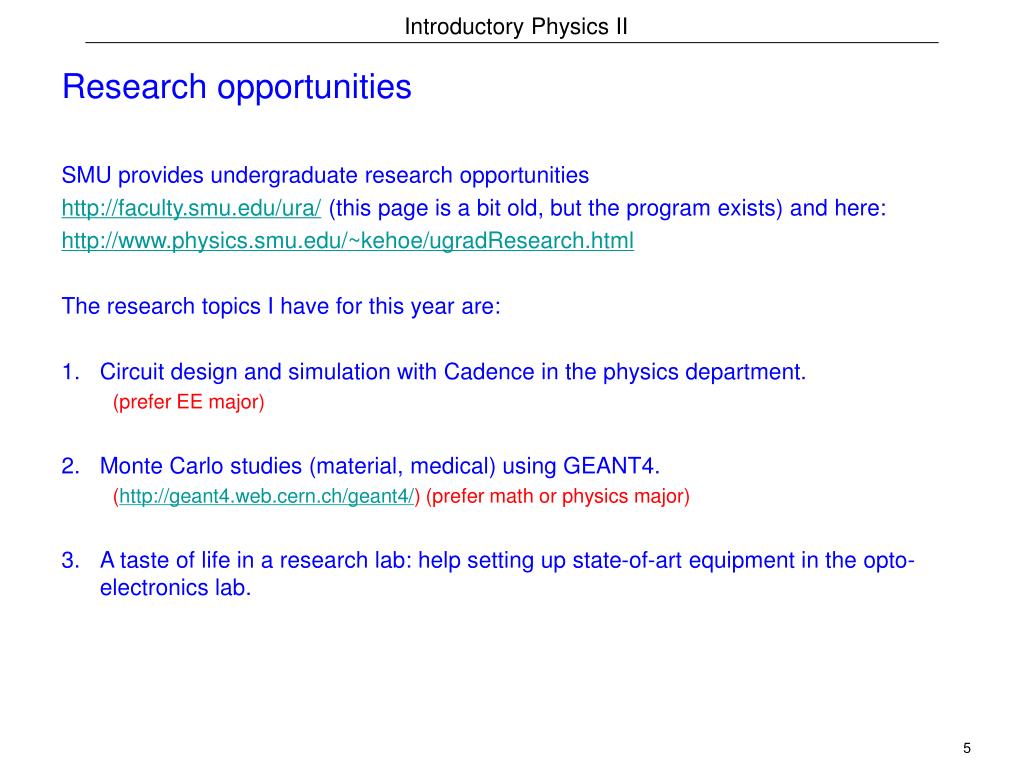Image resolution: width=1024 pixels, height=768 pixels.
Task: Open the faculty.smu.edu/ura link
Action: tap(191, 208)
